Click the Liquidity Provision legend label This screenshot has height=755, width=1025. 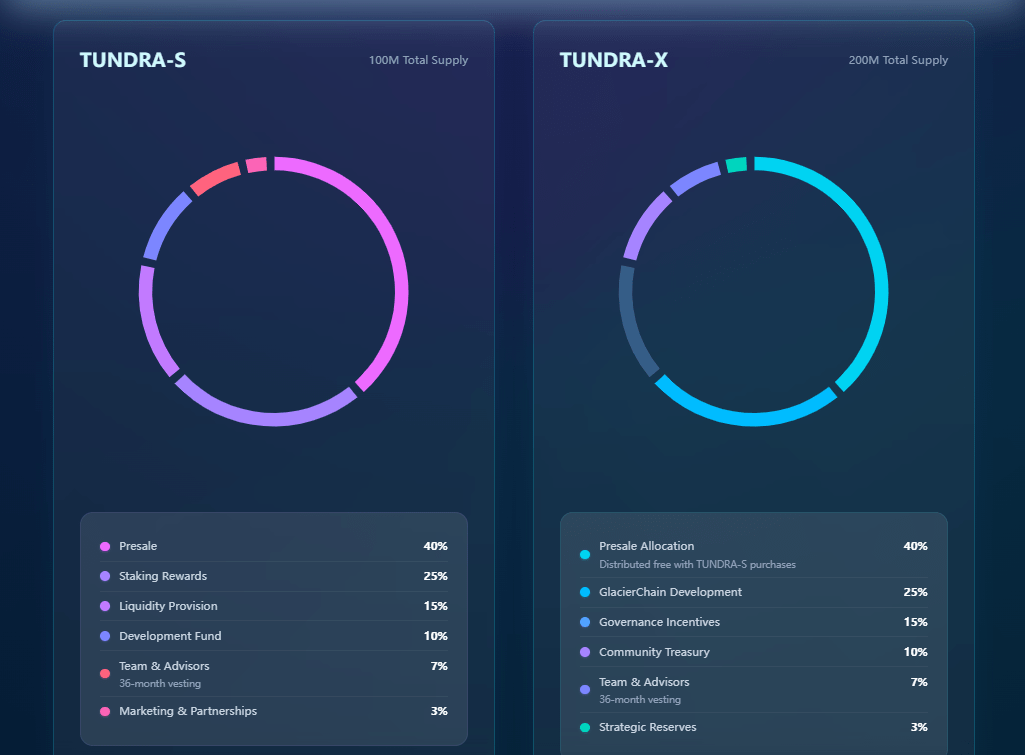coord(168,606)
